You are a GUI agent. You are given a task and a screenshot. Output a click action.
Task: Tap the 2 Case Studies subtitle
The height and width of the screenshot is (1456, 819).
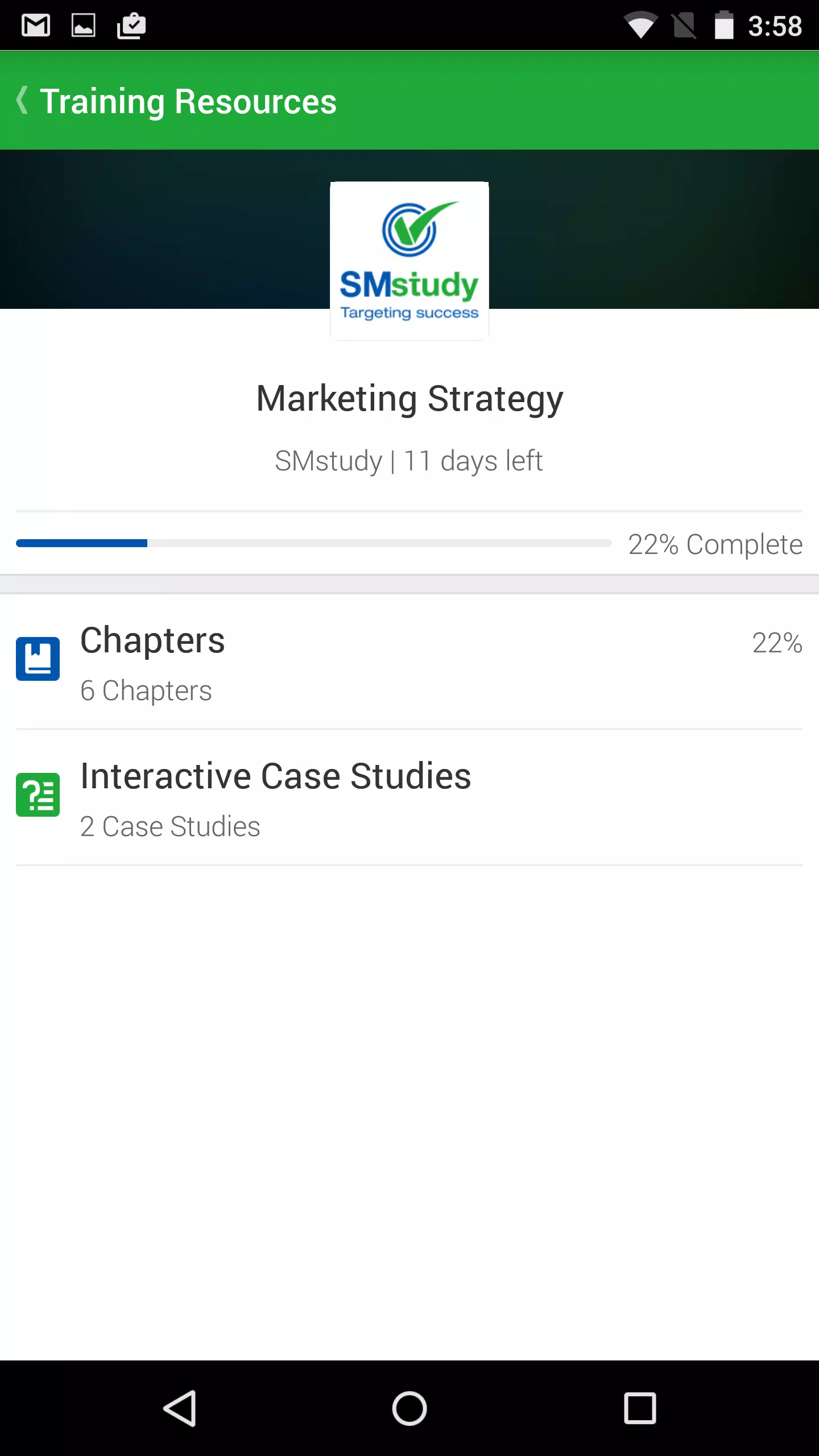[170, 826]
